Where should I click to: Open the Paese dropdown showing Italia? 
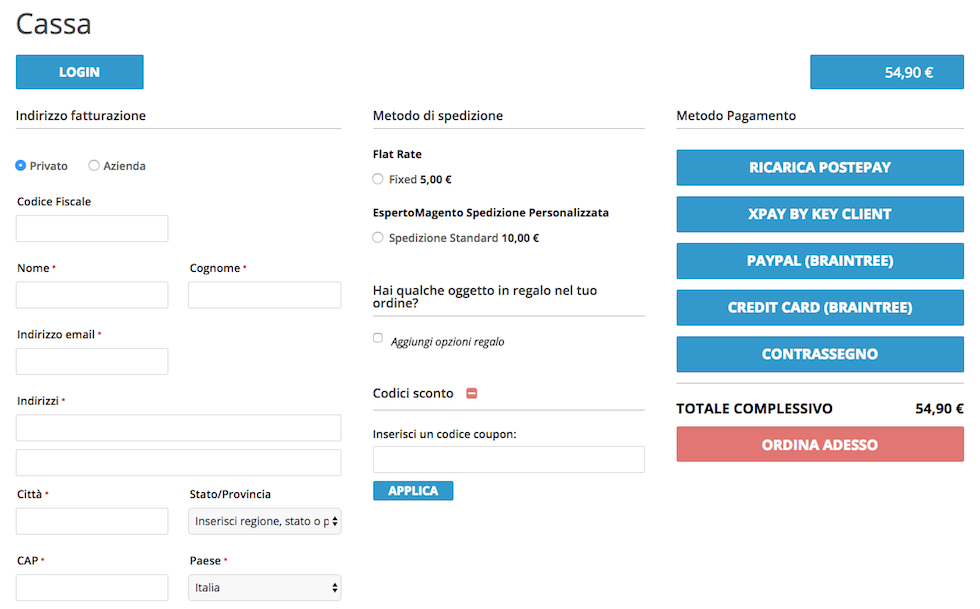[x=264, y=588]
